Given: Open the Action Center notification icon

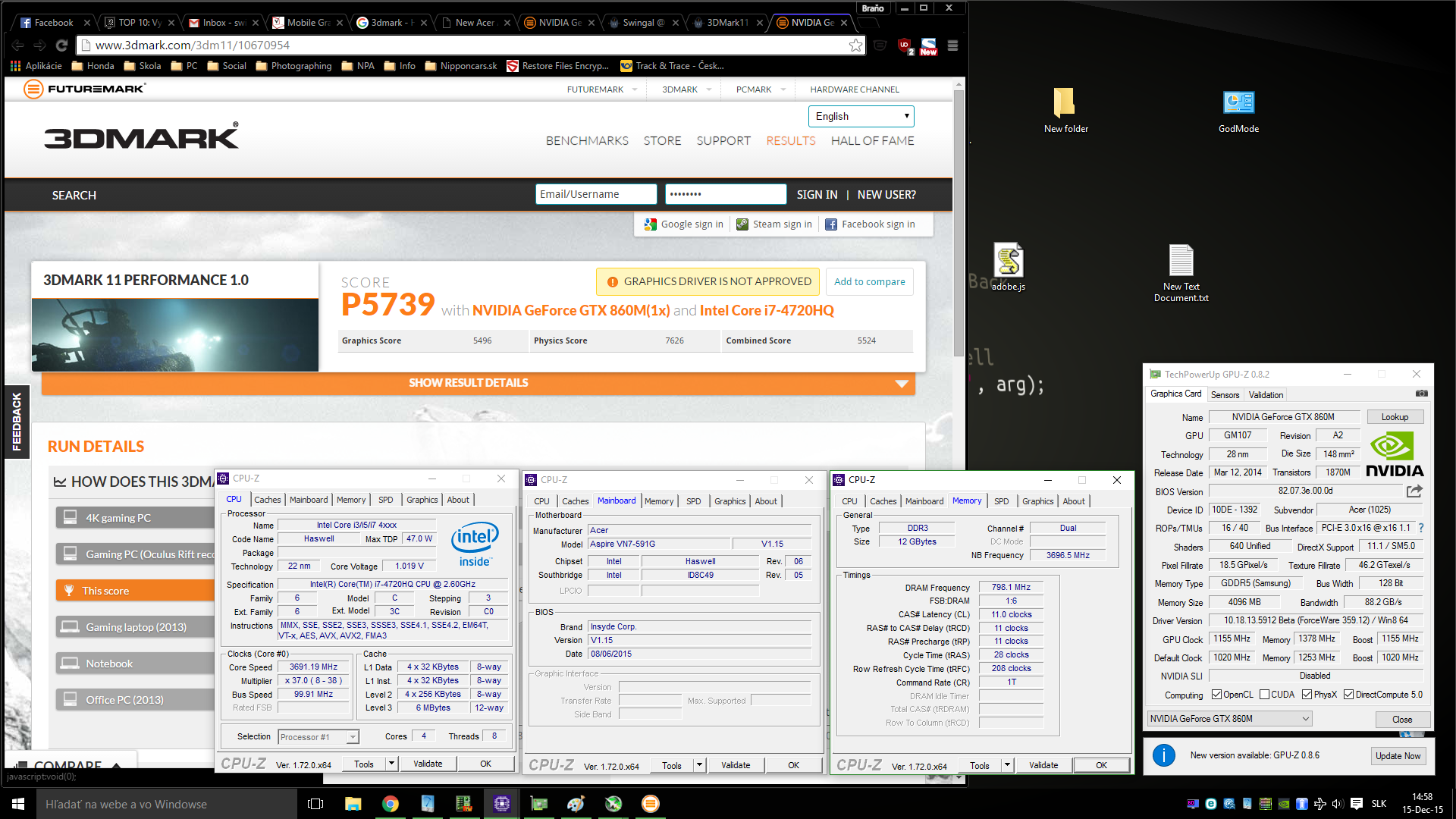Looking at the screenshot, I should (1357, 804).
